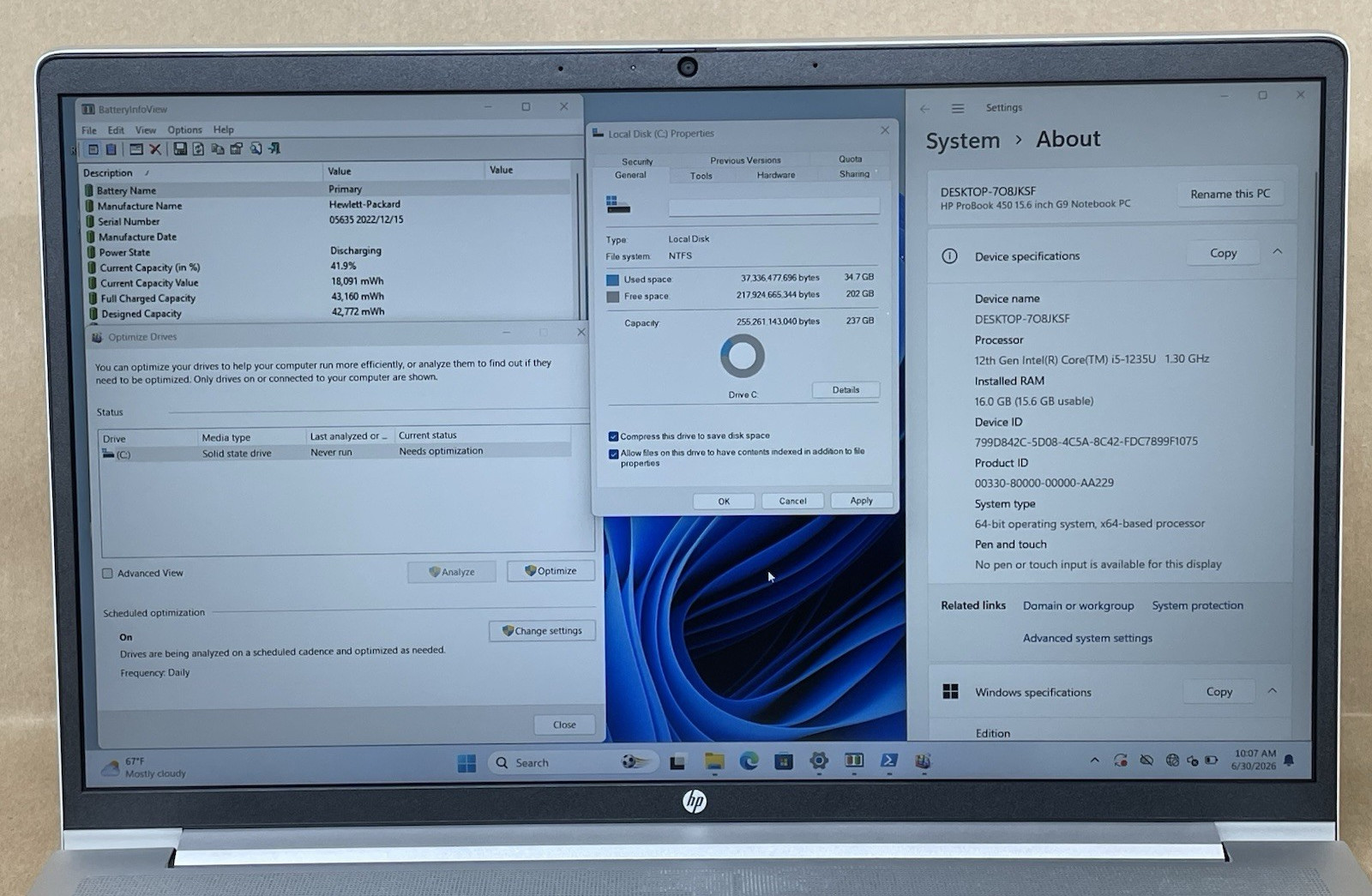This screenshot has height=896, width=1372.
Task: Launch Microsoft Edge from the taskbar
Action: coord(749,761)
